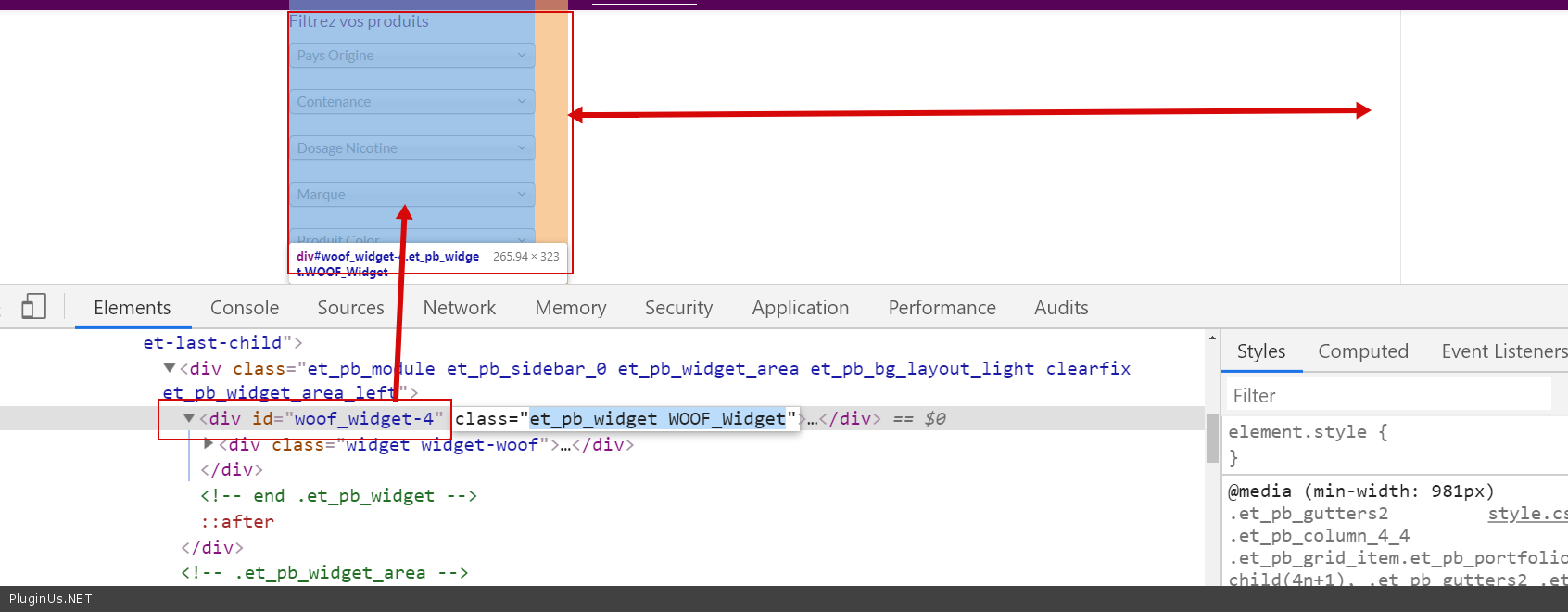The image size is (1568, 612).
Task: Click the style.css source link
Action: 1526,514
